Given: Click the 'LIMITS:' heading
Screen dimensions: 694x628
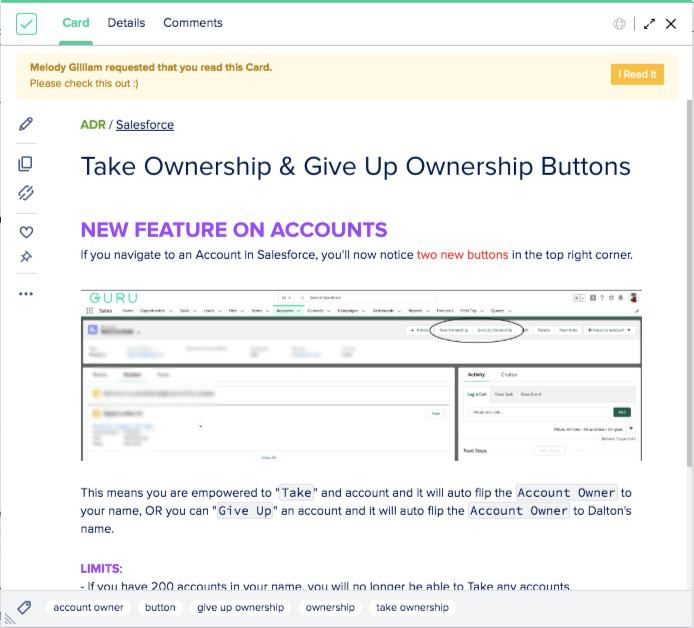Looking at the screenshot, I should (x=101, y=568).
